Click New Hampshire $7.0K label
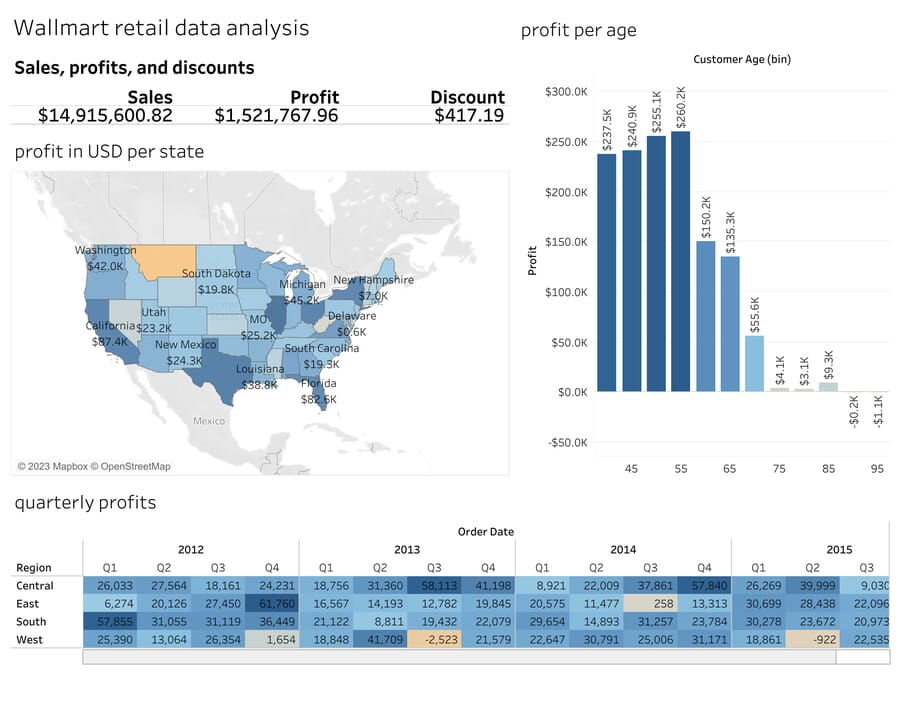Viewport: 900px width, 719px height. pos(373,287)
